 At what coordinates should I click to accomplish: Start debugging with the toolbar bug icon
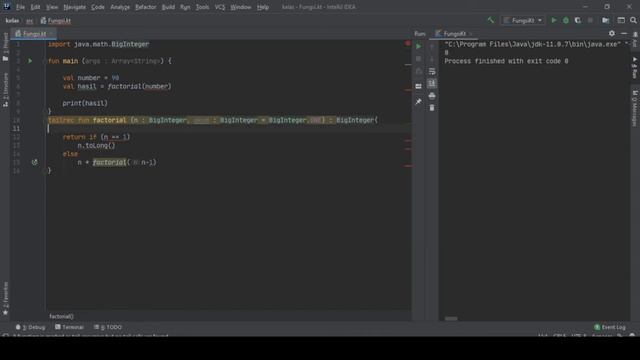(x=566, y=20)
